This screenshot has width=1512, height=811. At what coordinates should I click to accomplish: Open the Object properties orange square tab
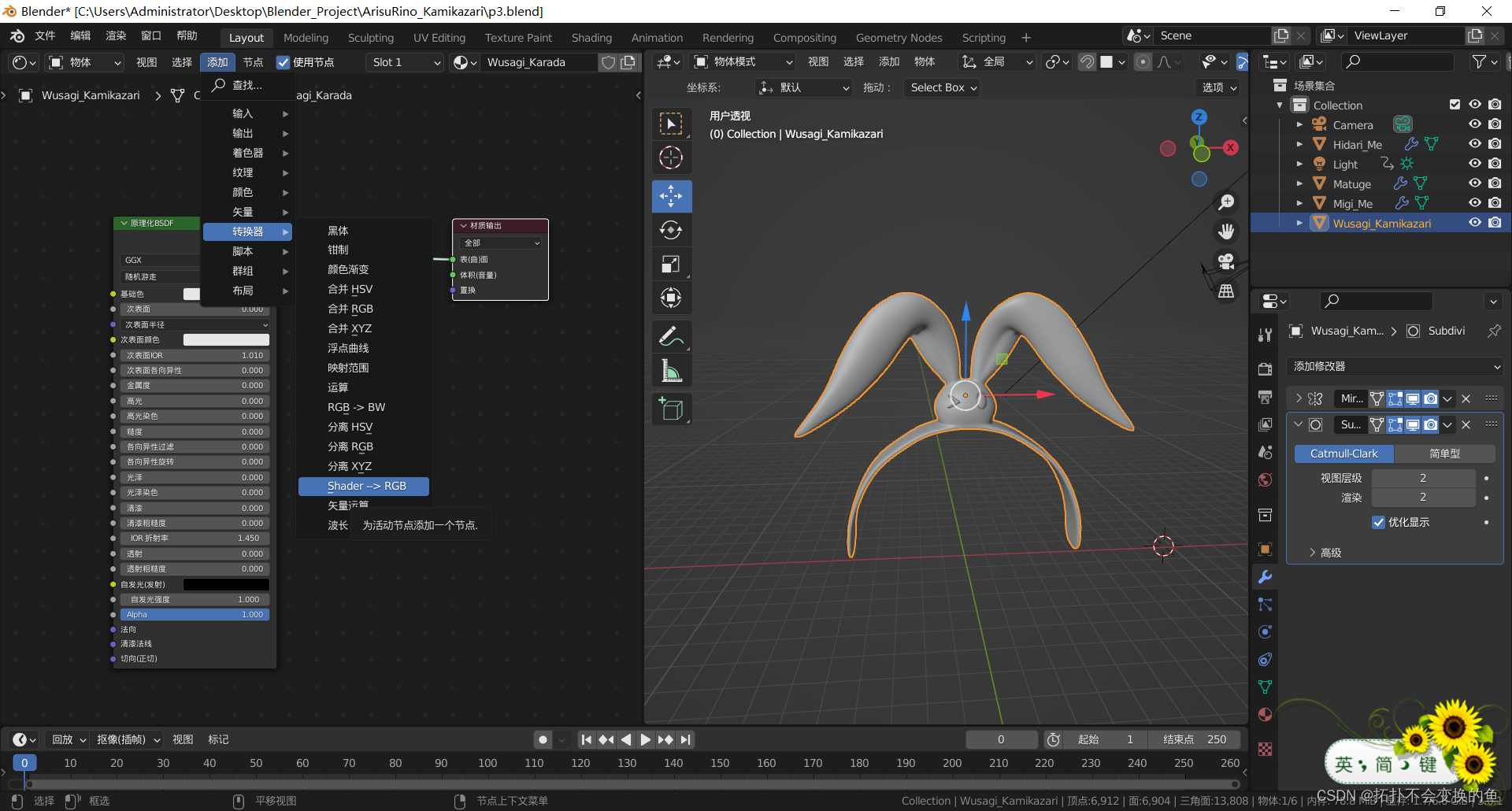point(1266,550)
